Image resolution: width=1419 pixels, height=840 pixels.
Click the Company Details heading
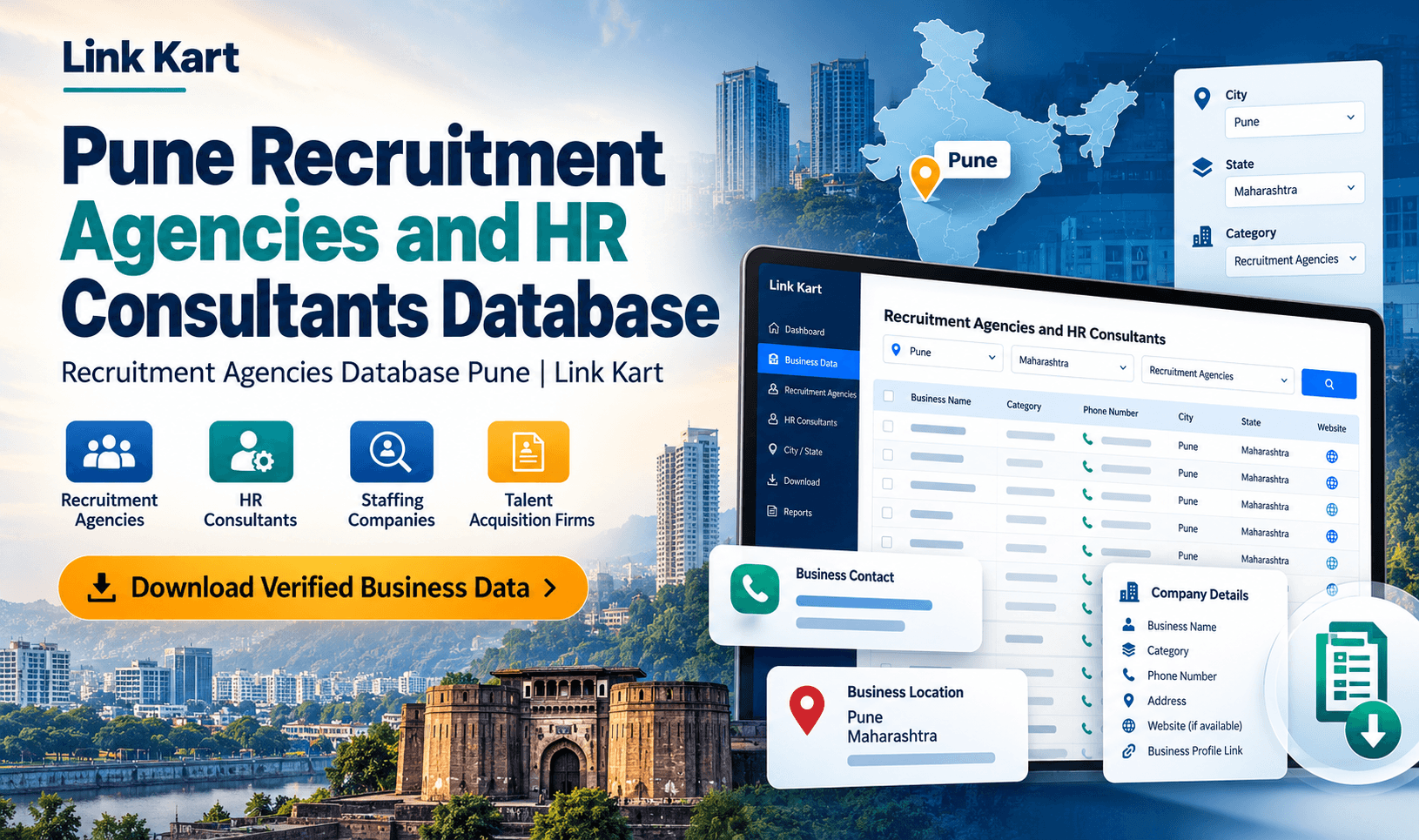(x=1200, y=594)
